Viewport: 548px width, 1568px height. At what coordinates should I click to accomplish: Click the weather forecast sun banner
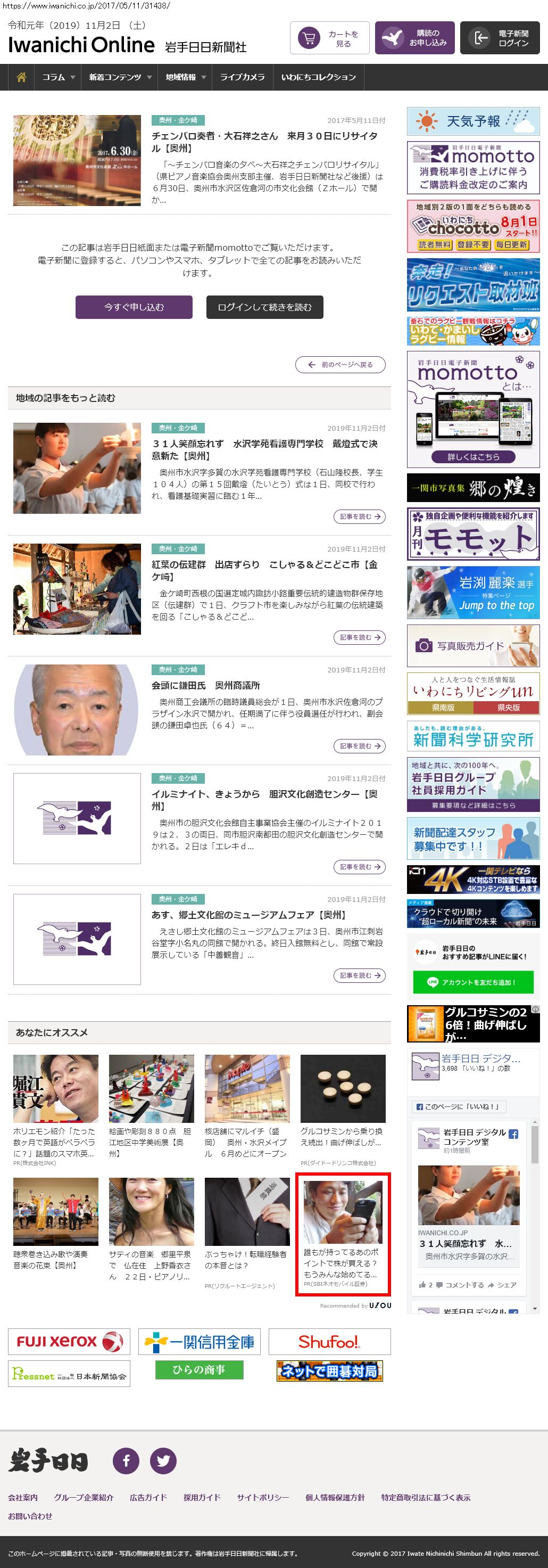tap(472, 121)
